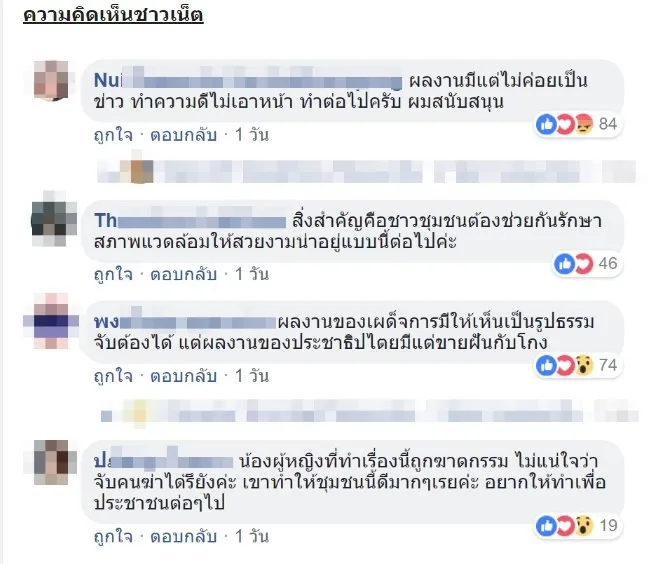Expand blurred replies under Nui's comment

(367, 171)
